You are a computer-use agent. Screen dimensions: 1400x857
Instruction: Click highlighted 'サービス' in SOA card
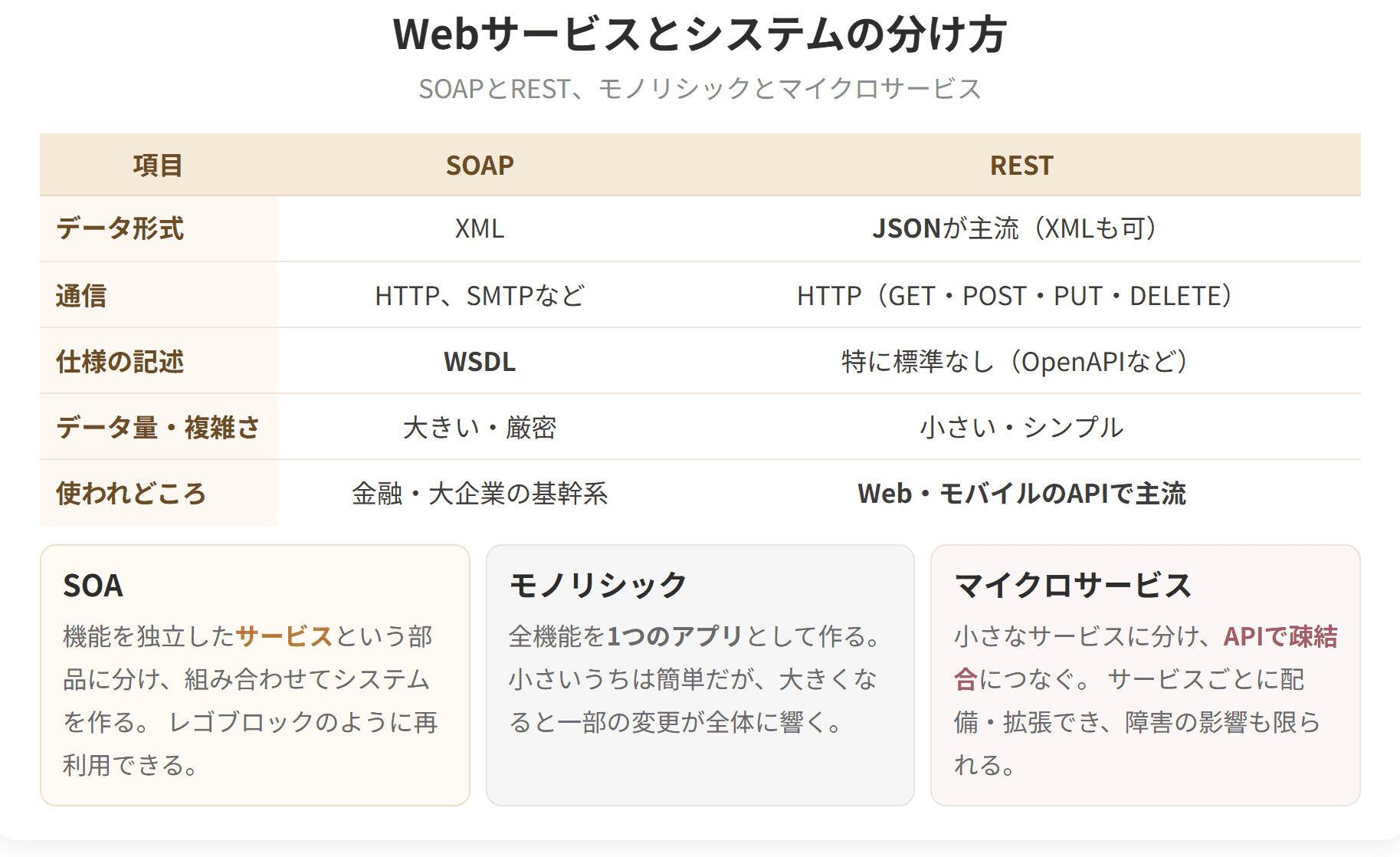click(x=284, y=636)
